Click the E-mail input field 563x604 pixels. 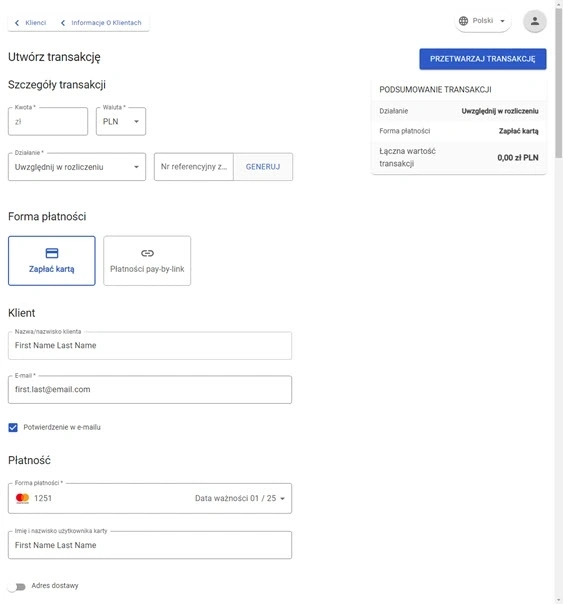tap(150, 389)
